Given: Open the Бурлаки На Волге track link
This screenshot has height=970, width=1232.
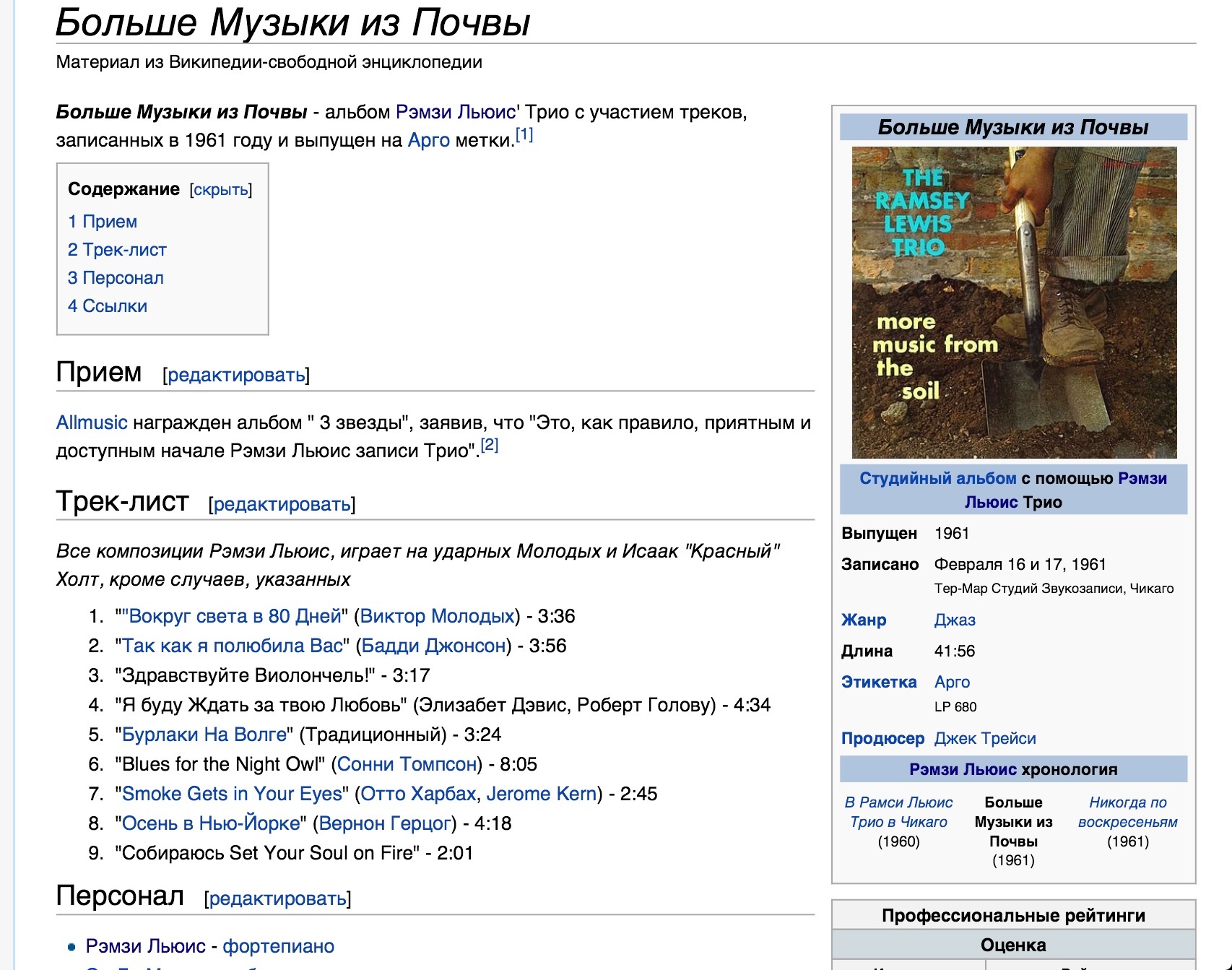Looking at the screenshot, I should tap(204, 735).
